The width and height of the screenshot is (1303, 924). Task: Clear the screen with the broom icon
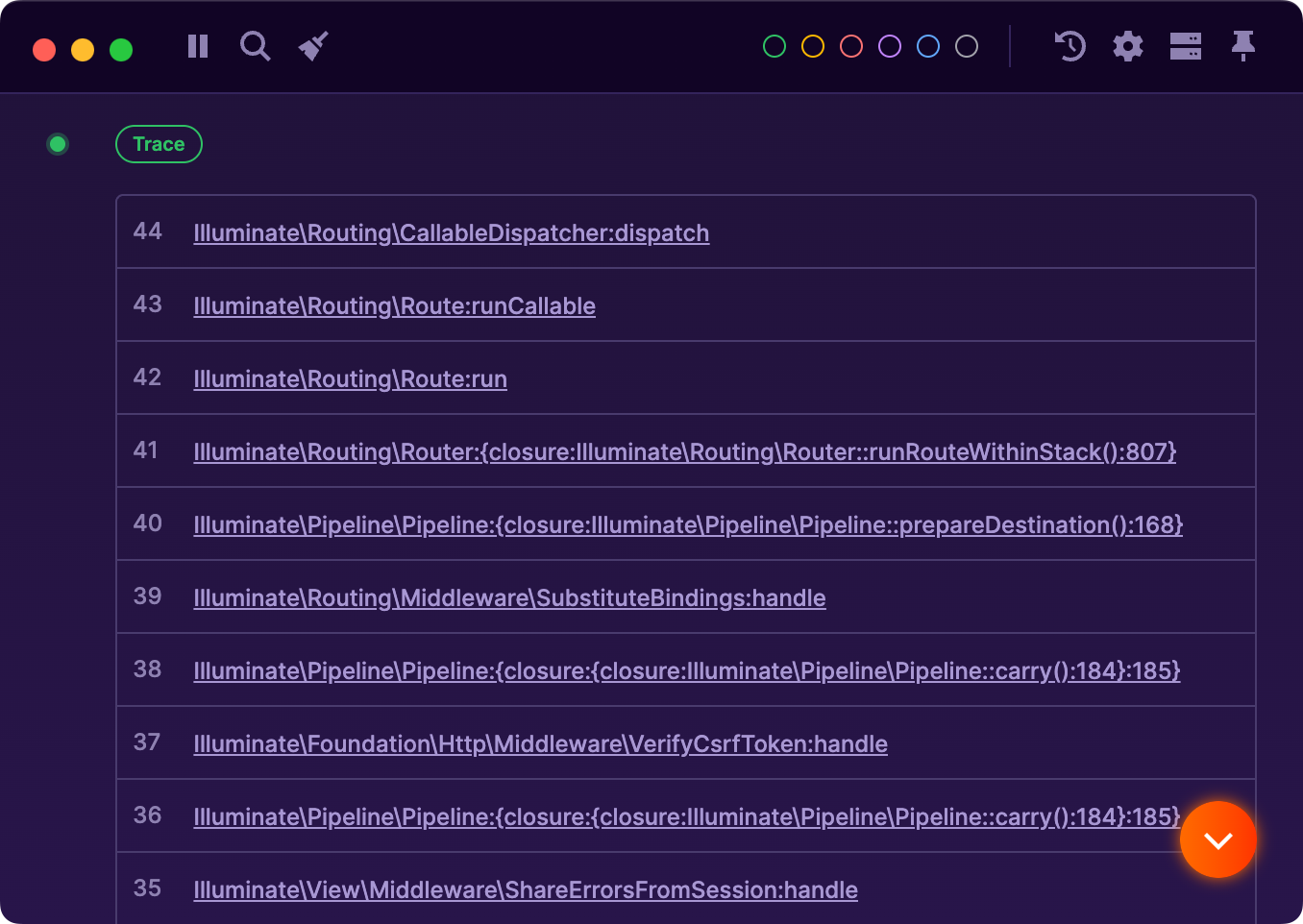click(312, 46)
